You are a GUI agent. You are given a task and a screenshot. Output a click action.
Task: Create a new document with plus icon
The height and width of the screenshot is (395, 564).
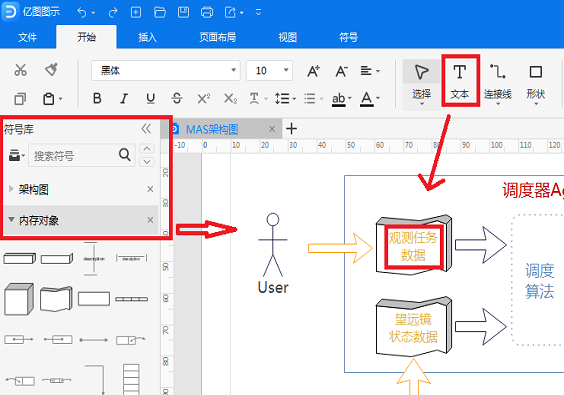coord(136,12)
